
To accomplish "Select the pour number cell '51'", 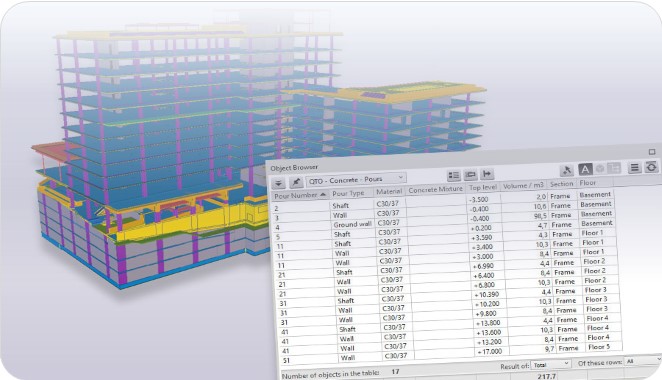I will [286, 361].
